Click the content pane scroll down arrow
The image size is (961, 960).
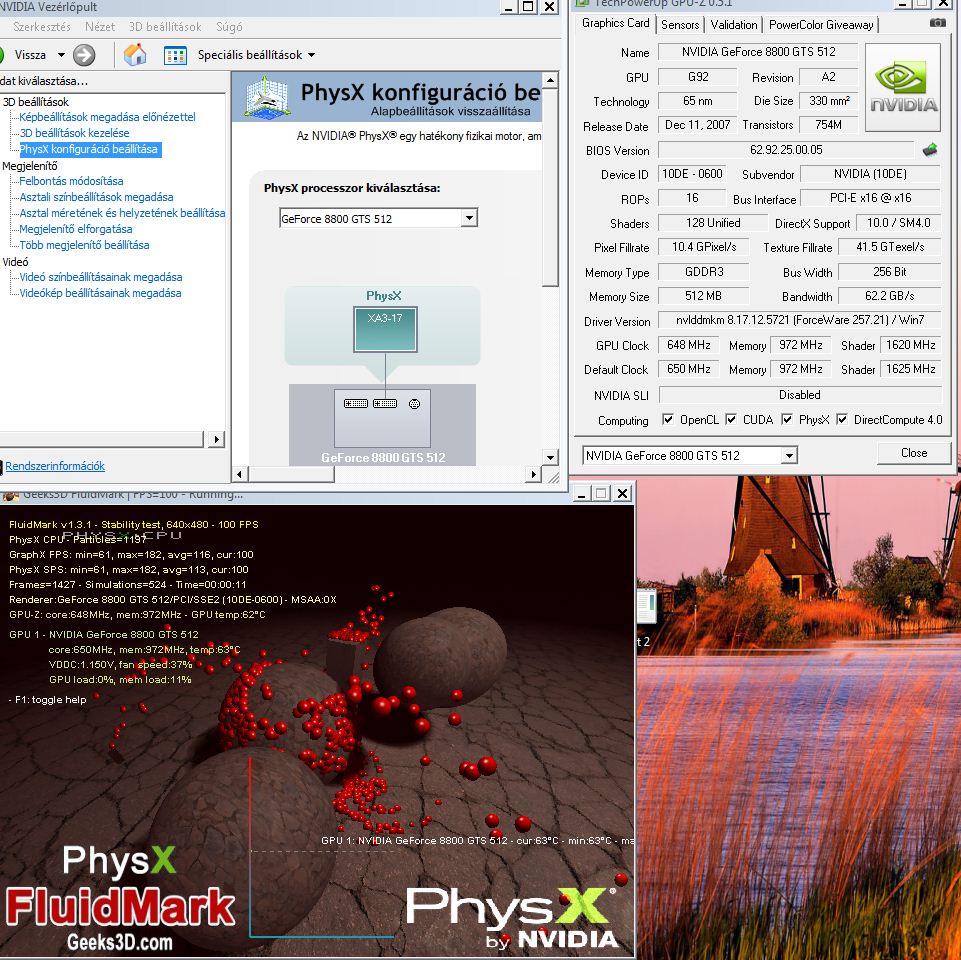550,457
